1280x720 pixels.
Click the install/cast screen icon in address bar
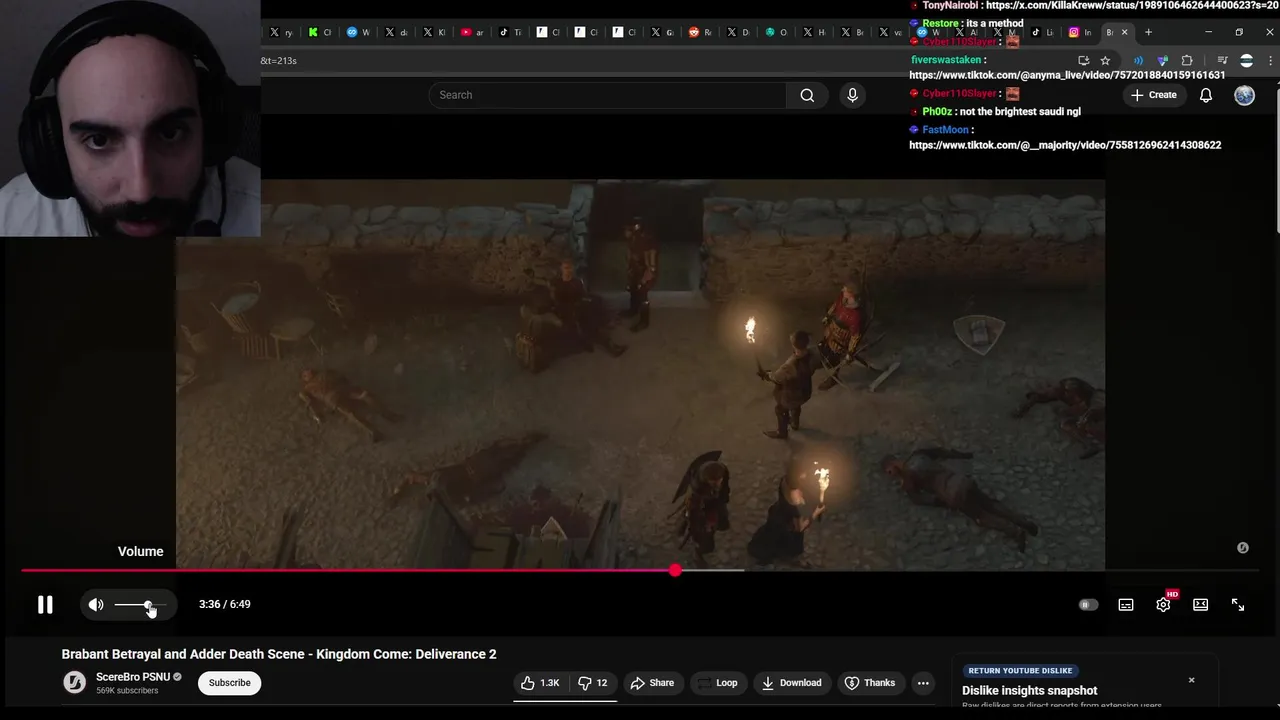tap(1083, 60)
